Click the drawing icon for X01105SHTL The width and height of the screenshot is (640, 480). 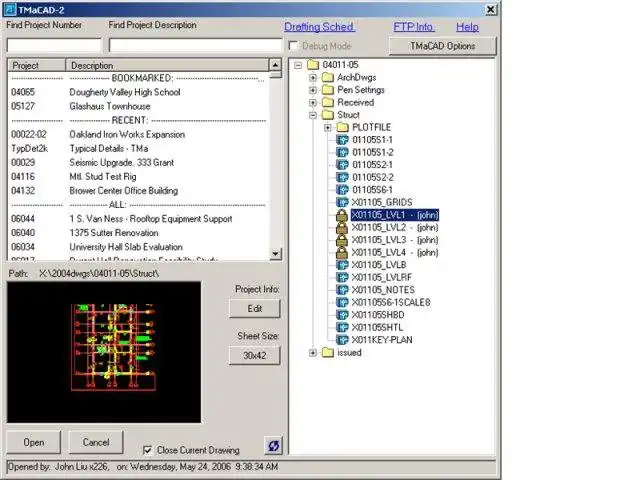click(x=342, y=327)
